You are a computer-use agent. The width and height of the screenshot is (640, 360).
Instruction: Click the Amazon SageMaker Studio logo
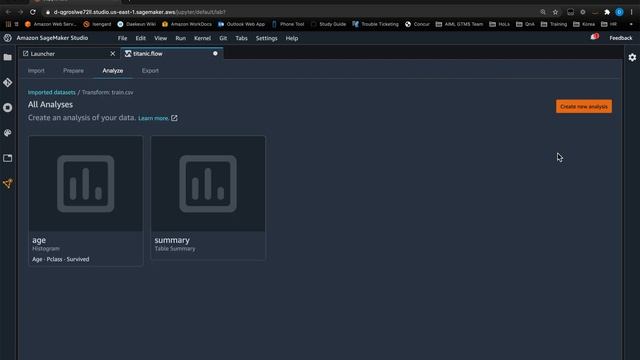(7, 38)
